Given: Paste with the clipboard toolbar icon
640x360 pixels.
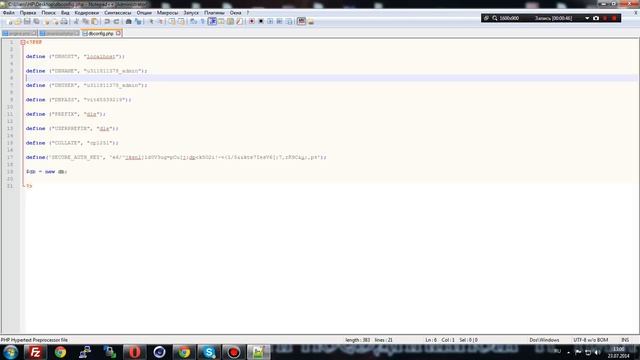Looking at the screenshot, I should click(x=94, y=21).
